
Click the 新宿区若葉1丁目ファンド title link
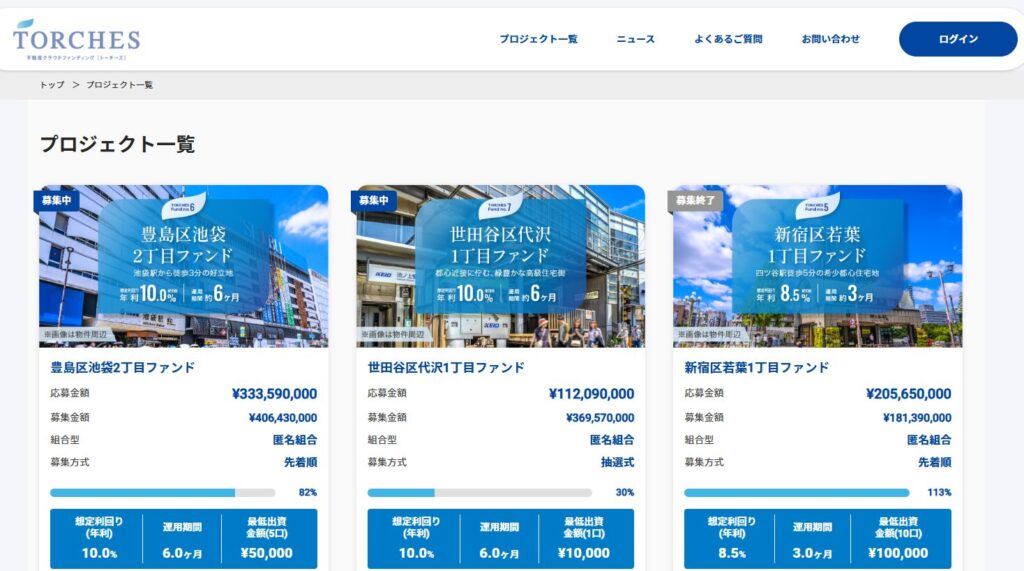click(x=756, y=368)
